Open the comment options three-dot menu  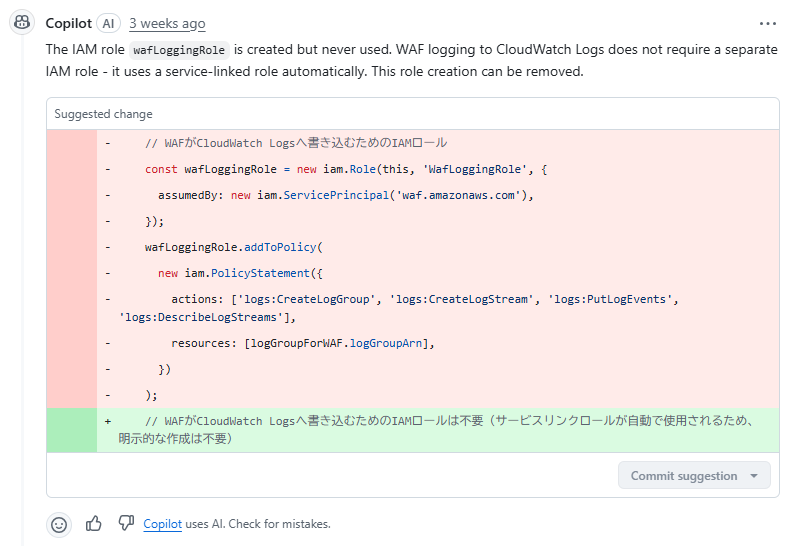pos(767,24)
